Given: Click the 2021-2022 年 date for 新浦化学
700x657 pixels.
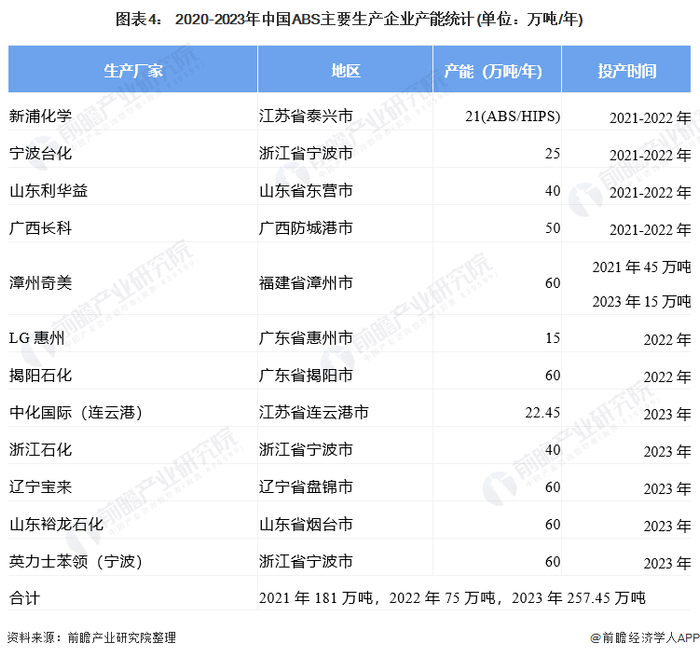Looking at the screenshot, I should click(x=650, y=118).
